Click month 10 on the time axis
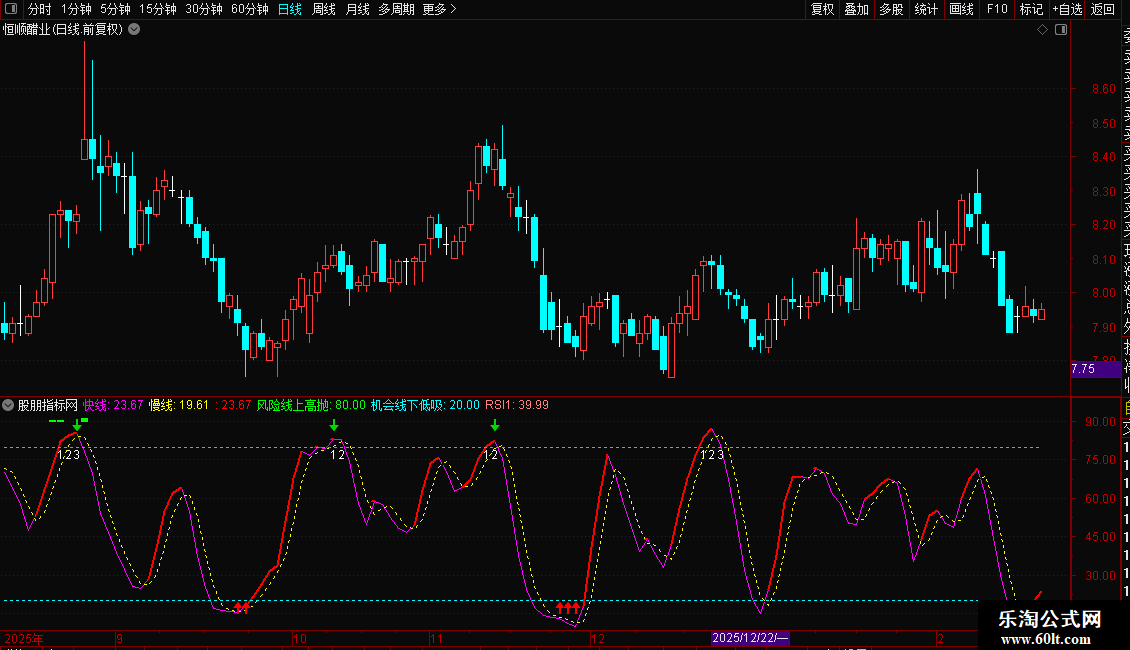The height and width of the screenshot is (650, 1130). coord(300,638)
